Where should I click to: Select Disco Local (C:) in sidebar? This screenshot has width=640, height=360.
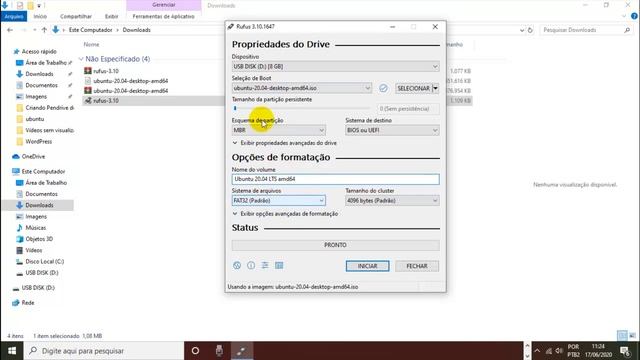(44, 262)
